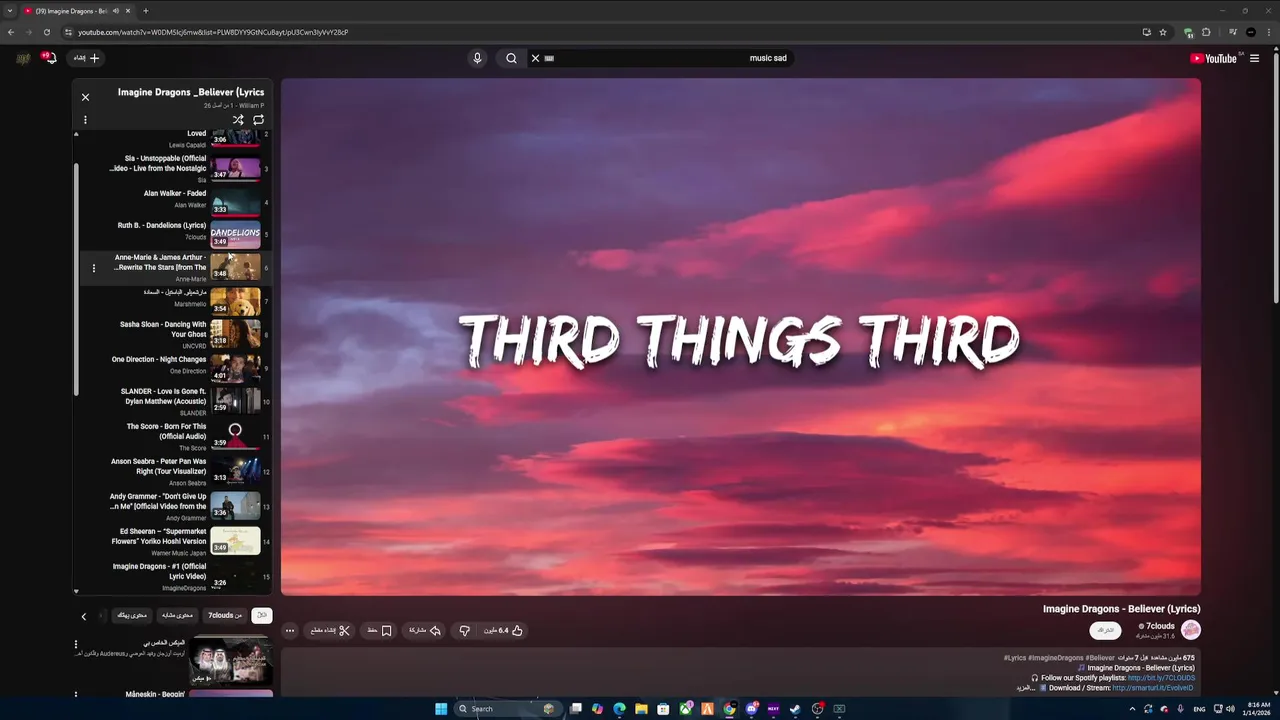Select the leftmost filter chip in the row
The image size is (1280, 720).
click(x=132, y=616)
